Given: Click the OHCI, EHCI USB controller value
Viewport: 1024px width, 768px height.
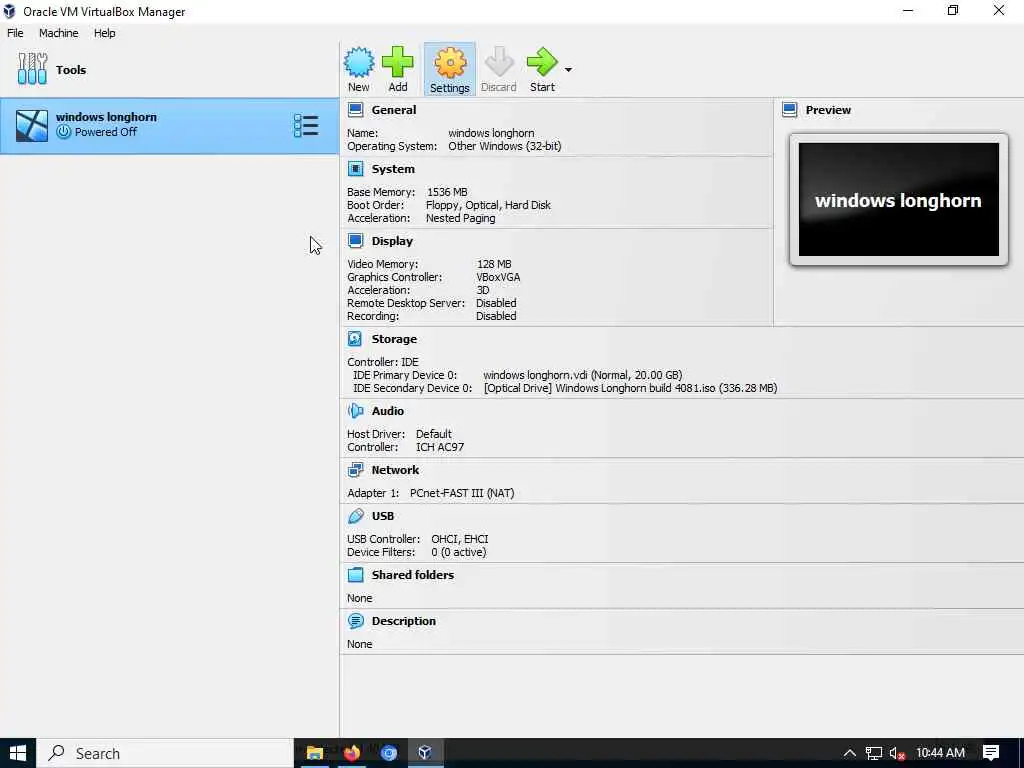Looking at the screenshot, I should [460, 539].
